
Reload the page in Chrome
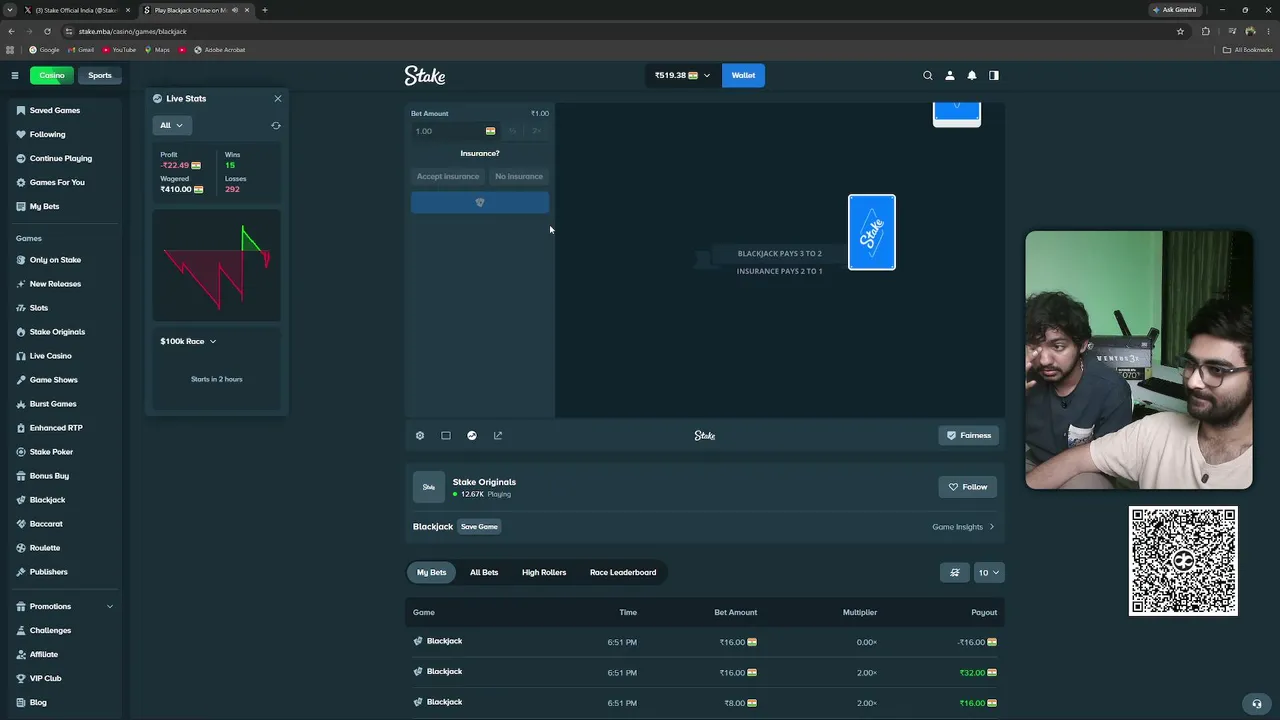pos(47,31)
